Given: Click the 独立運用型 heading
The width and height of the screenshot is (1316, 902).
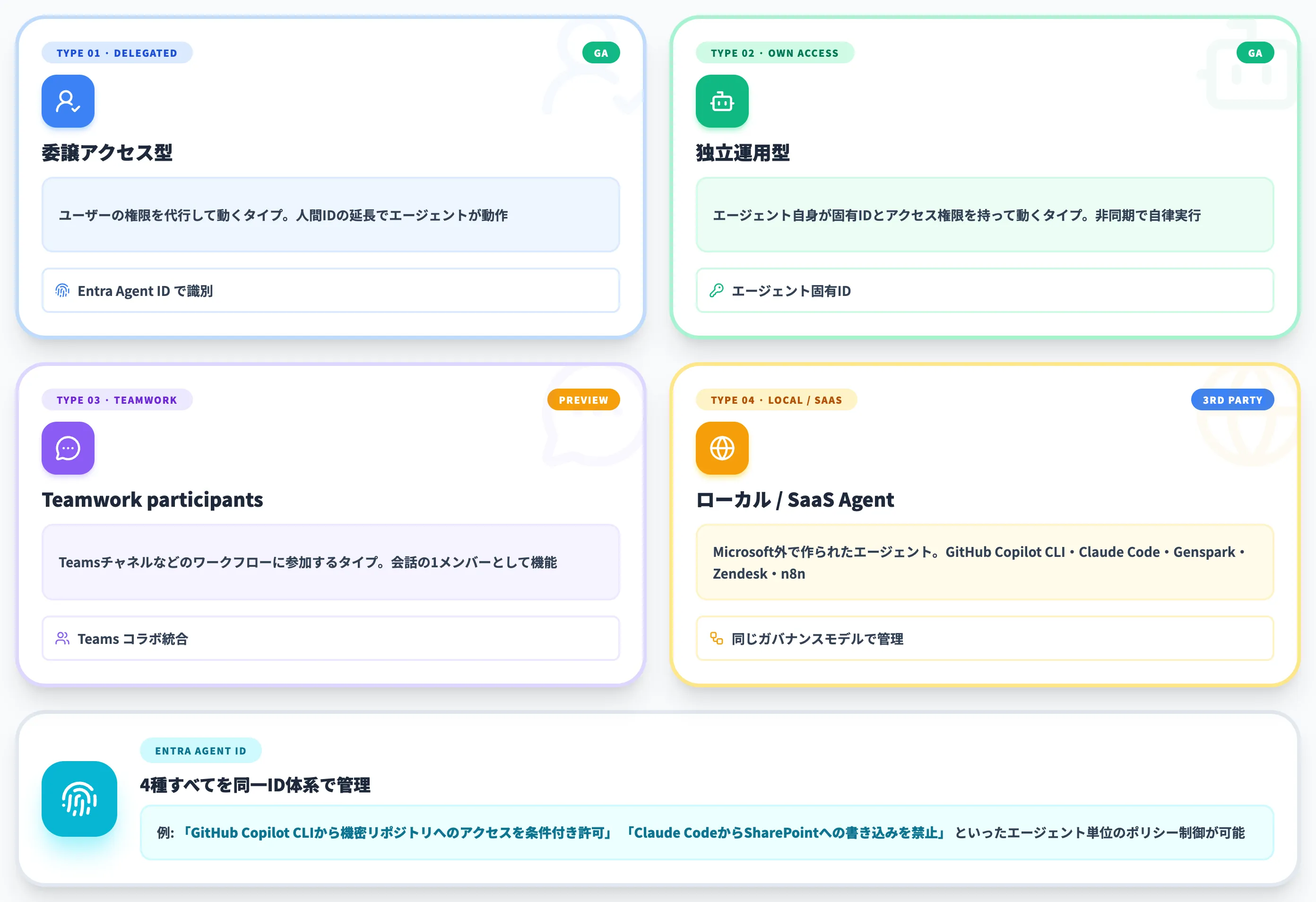Looking at the screenshot, I should click(742, 152).
